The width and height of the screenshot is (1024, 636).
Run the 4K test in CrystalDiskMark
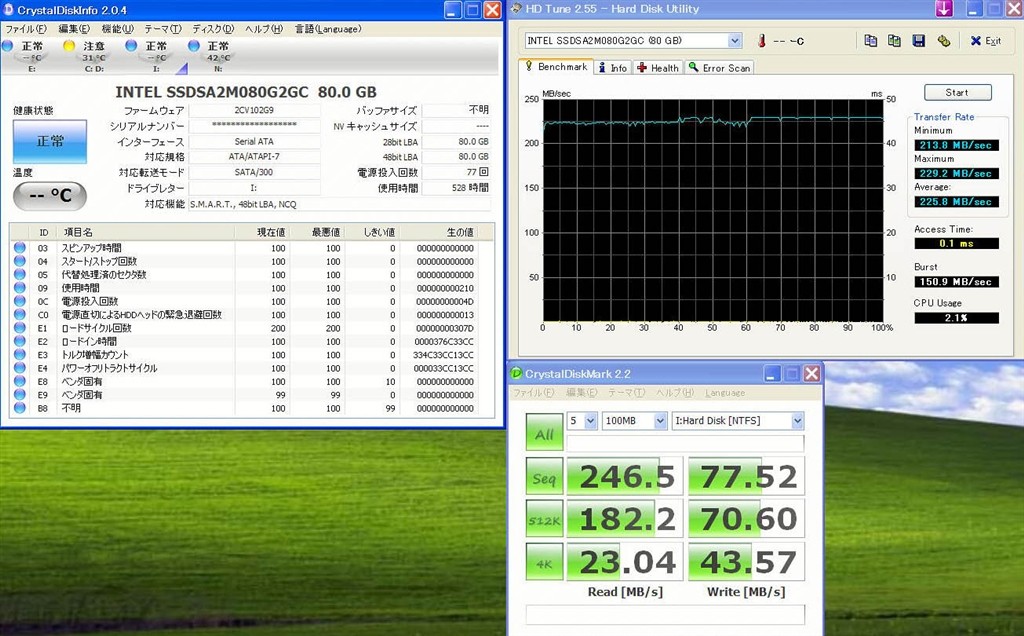[544, 562]
